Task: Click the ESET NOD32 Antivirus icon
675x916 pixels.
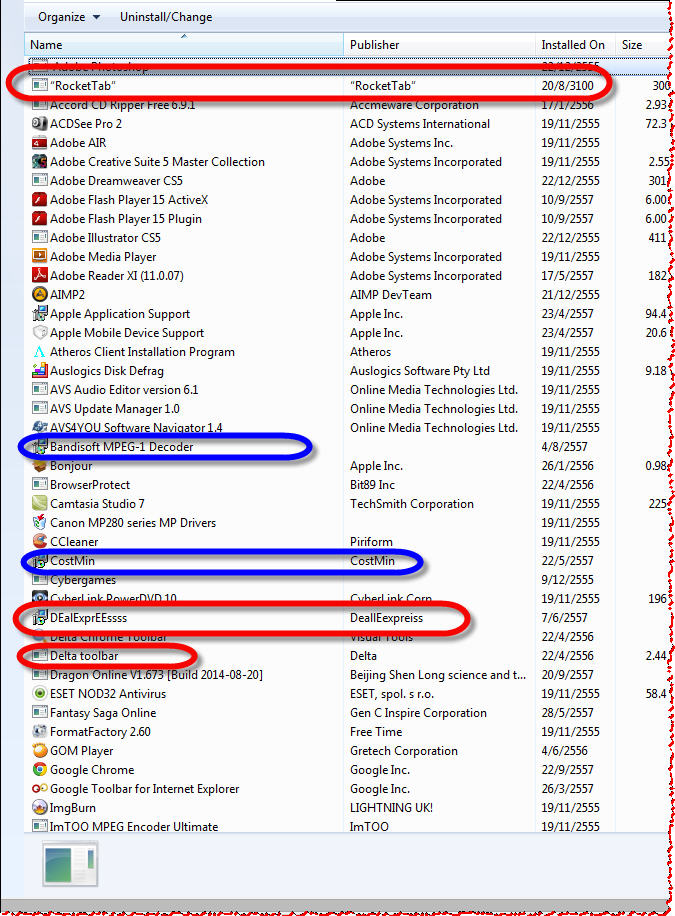Action: click(x=40, y=693)
